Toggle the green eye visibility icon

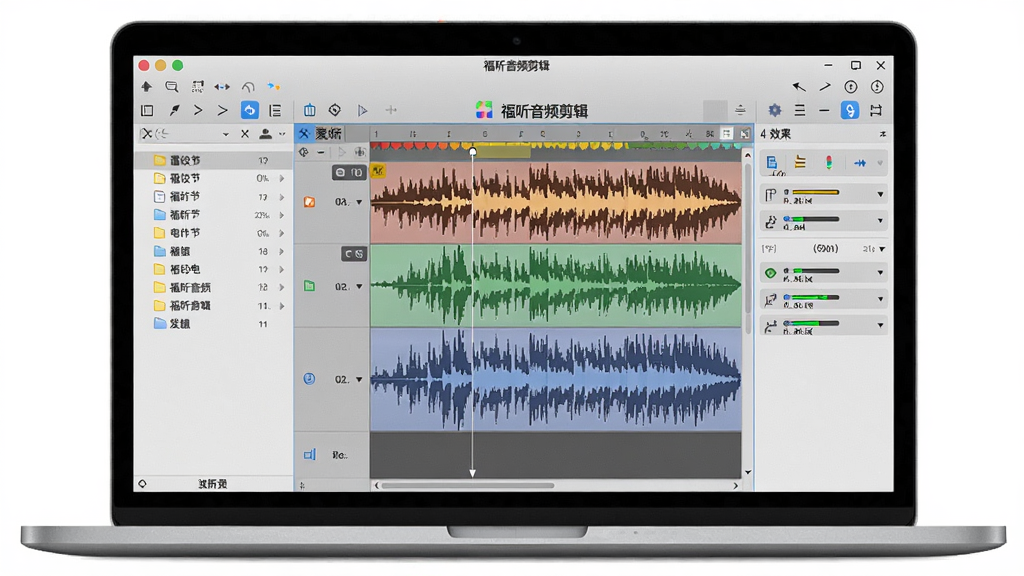(x=771, y=274)
